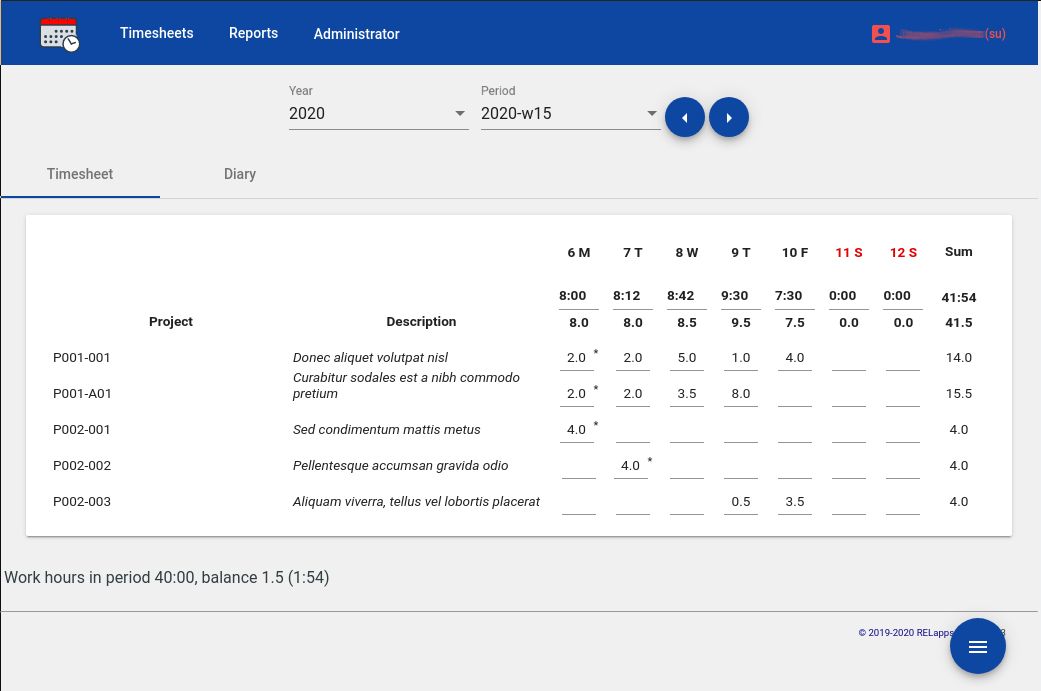Open the user account icon

click(881, 33)
